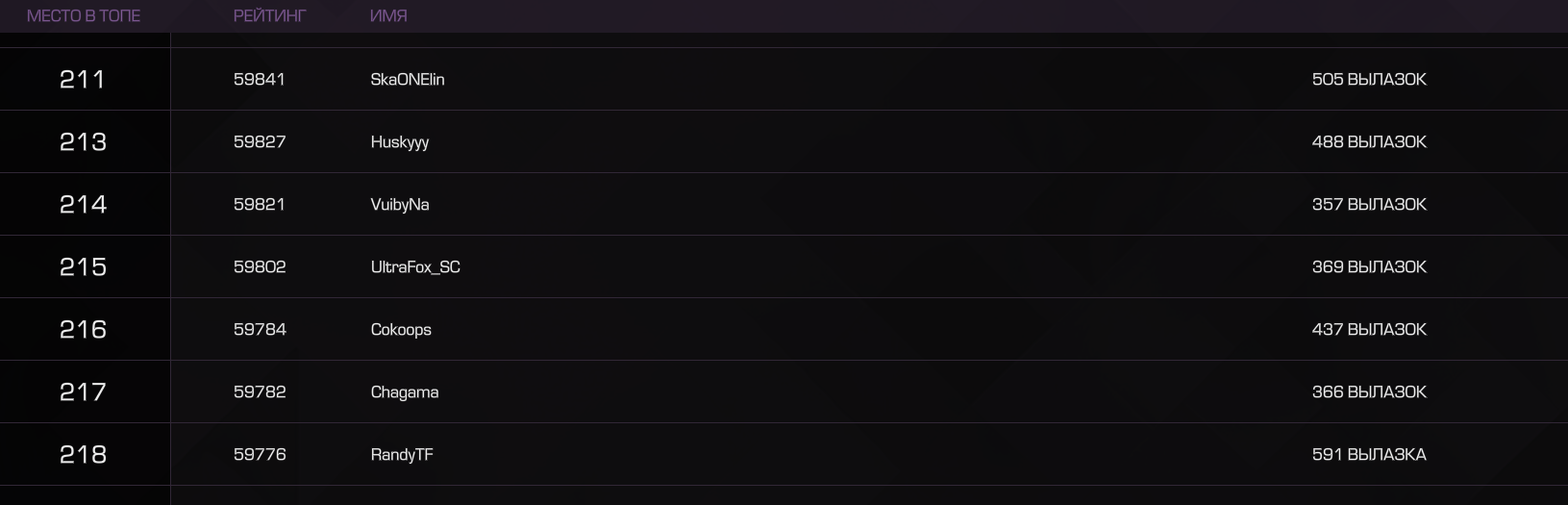Select the 505 ВЫЛАЗОК sorties count
The width and height of the screenshot is (1568, 505).
[1369, 80]
